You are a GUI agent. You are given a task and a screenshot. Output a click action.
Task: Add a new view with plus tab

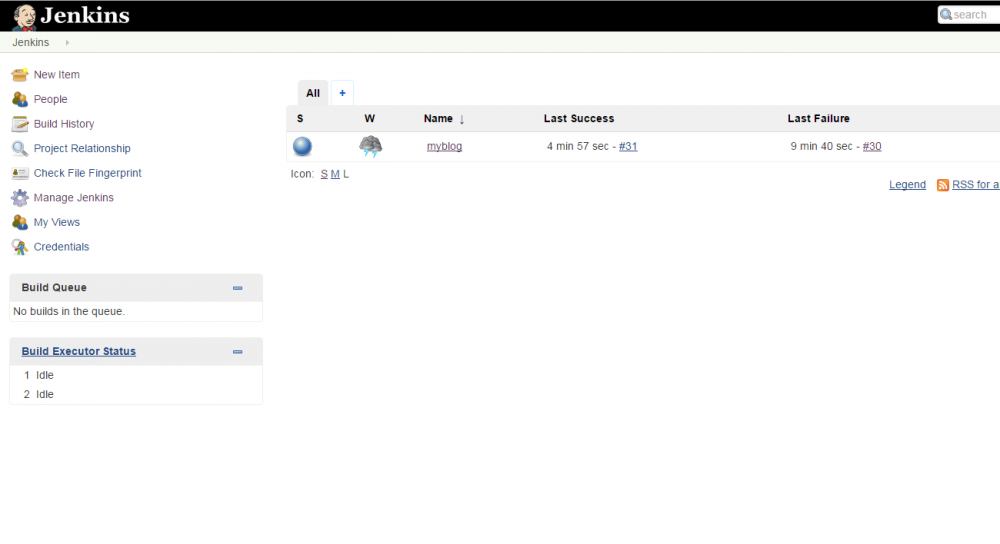click(x=342, y=93)
